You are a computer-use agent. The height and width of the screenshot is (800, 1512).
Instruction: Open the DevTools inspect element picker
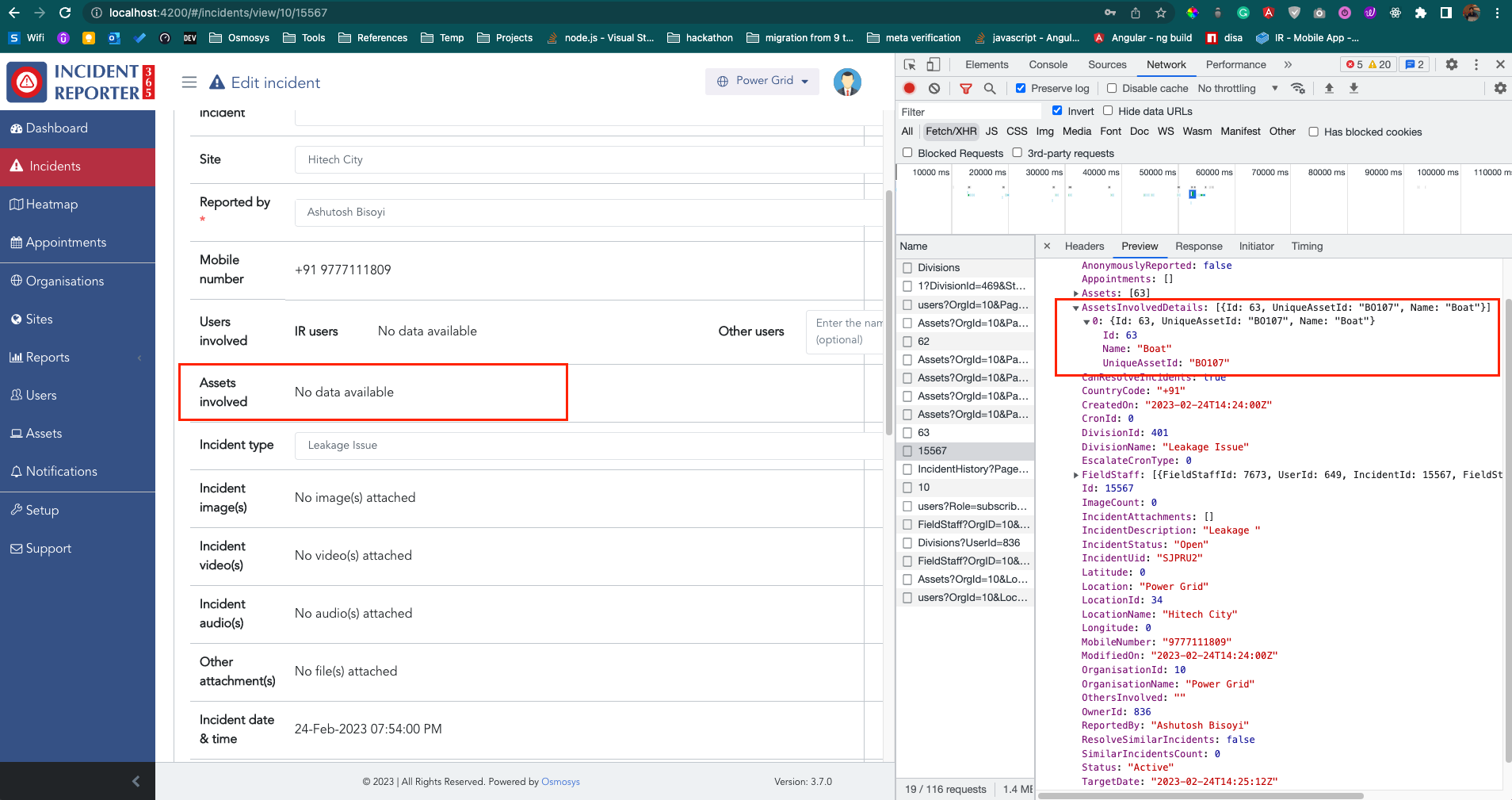pyautogui.click(x=910, y=65)
